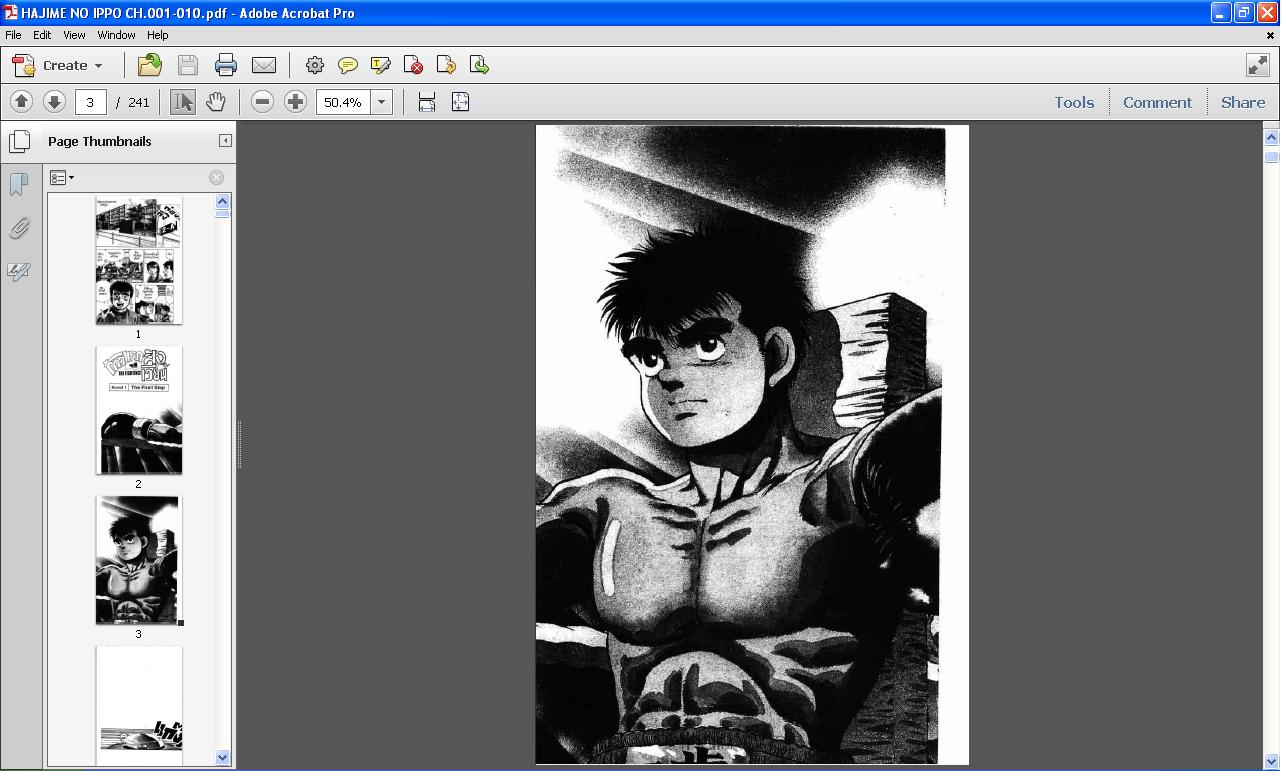Collapse the Page Thumbnails navigation pane

coord(225,141)
